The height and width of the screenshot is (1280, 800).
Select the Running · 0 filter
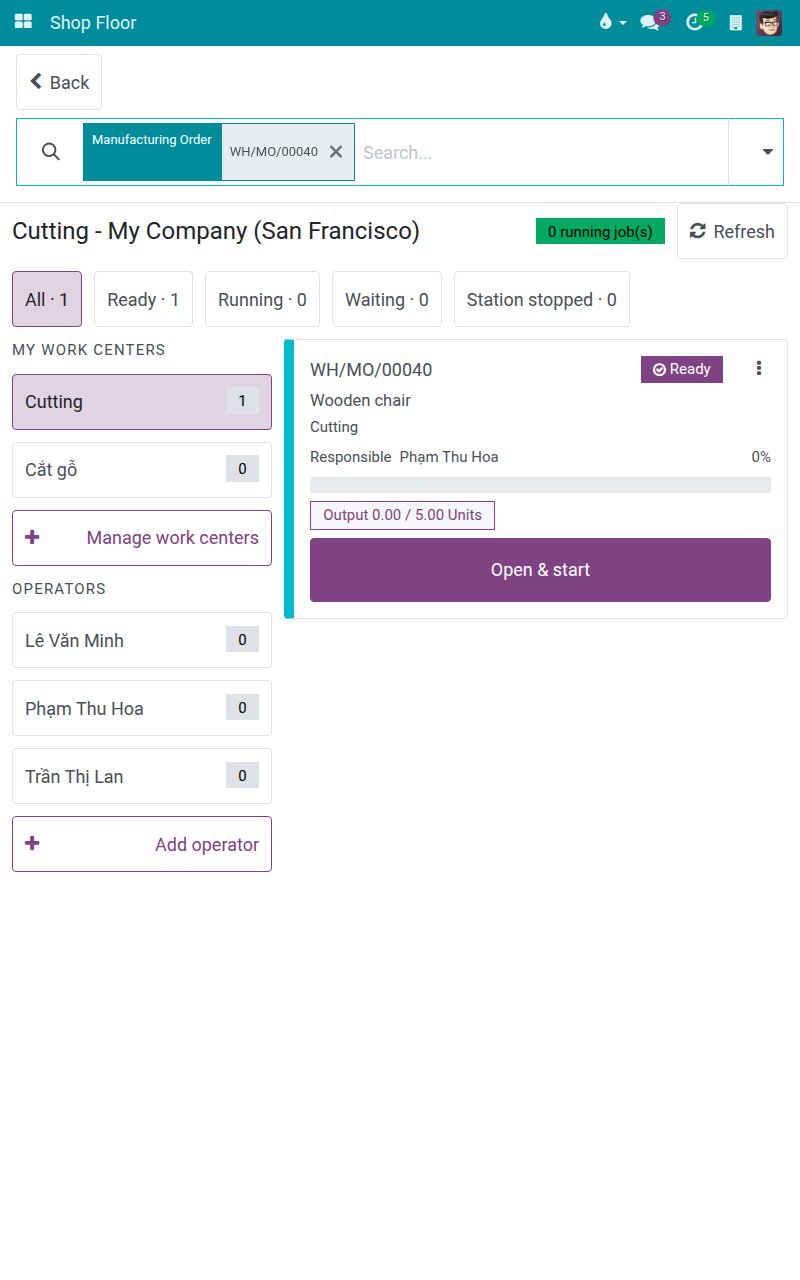pyautogui.click(x=262, y=299)
